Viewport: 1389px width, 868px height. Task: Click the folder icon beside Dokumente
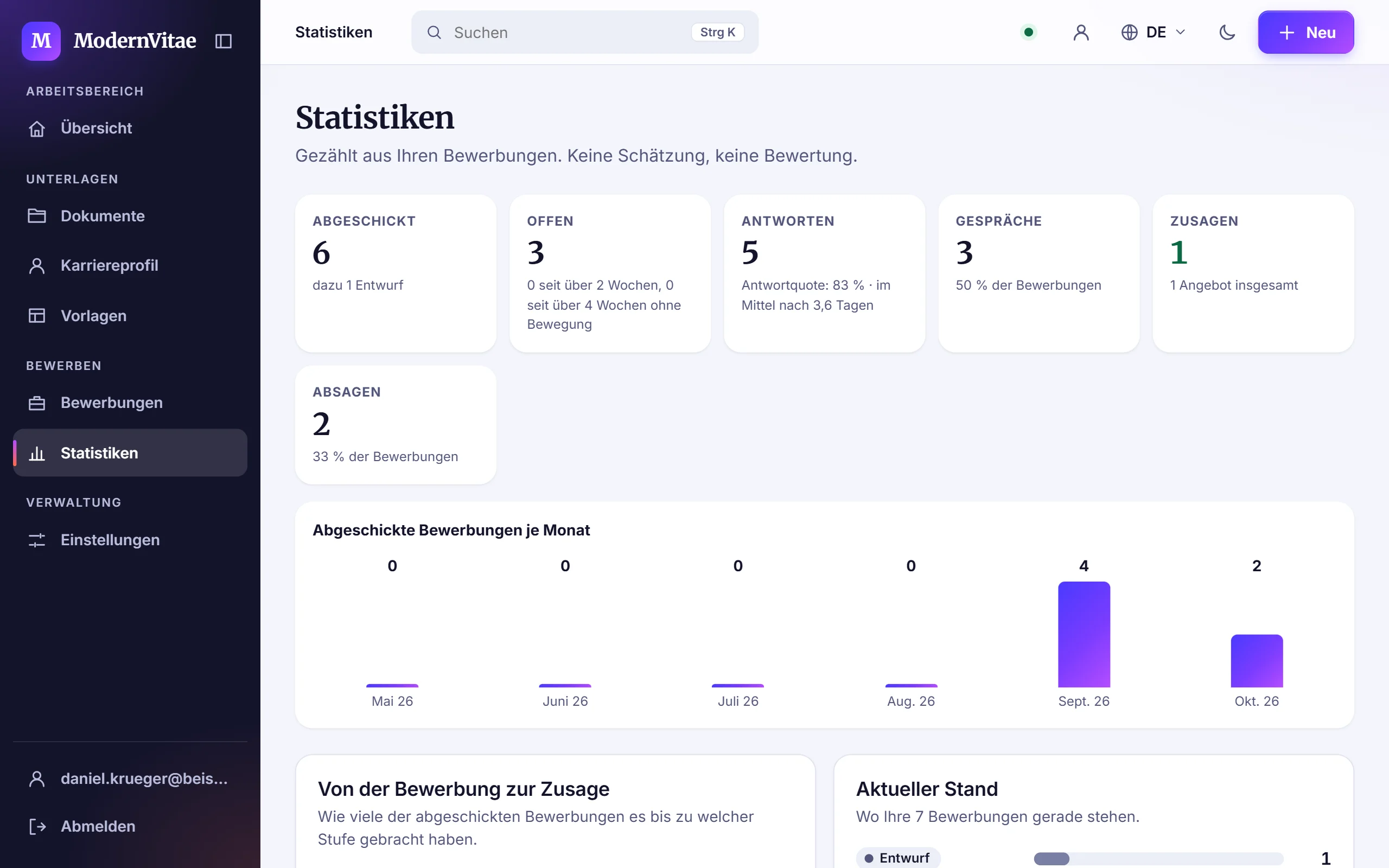pos(37,216)
